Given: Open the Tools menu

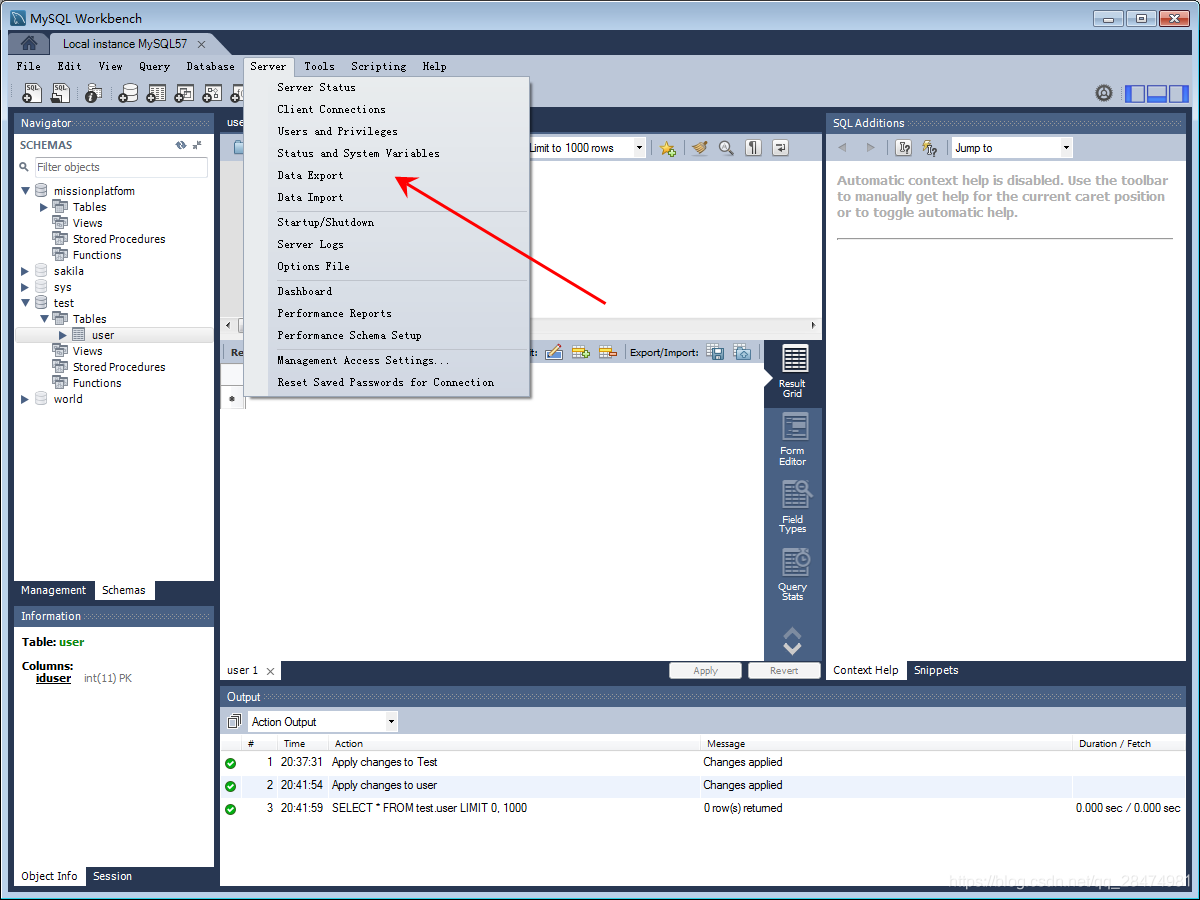Looking at the screenshot, I should pos(320,66).
